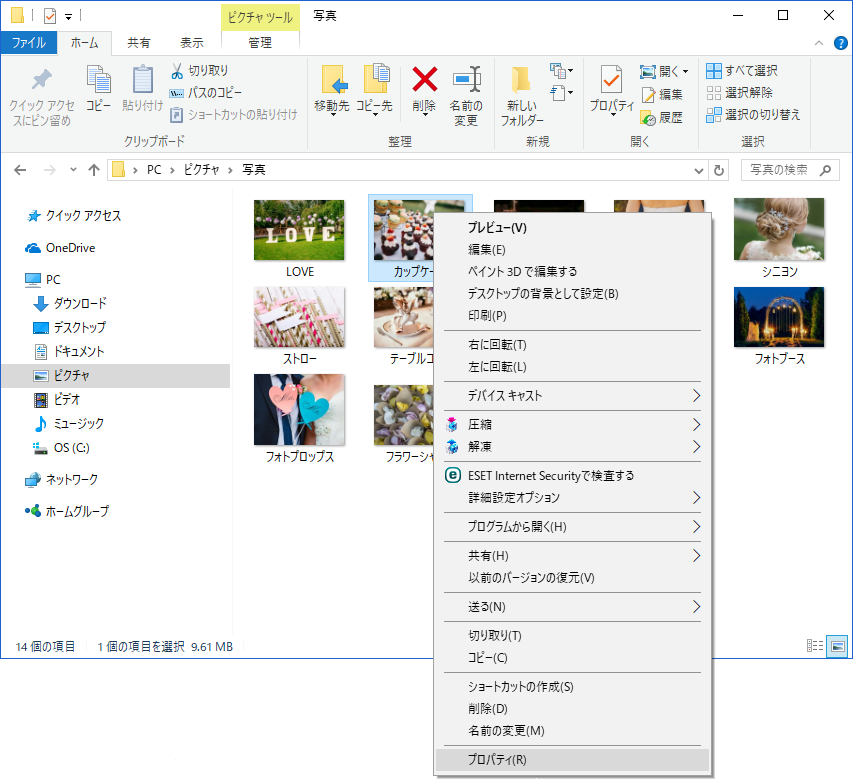Select 右に回転(T) in context menu
The height and width of the screenshot is (780, 853).
click(572, 344)
